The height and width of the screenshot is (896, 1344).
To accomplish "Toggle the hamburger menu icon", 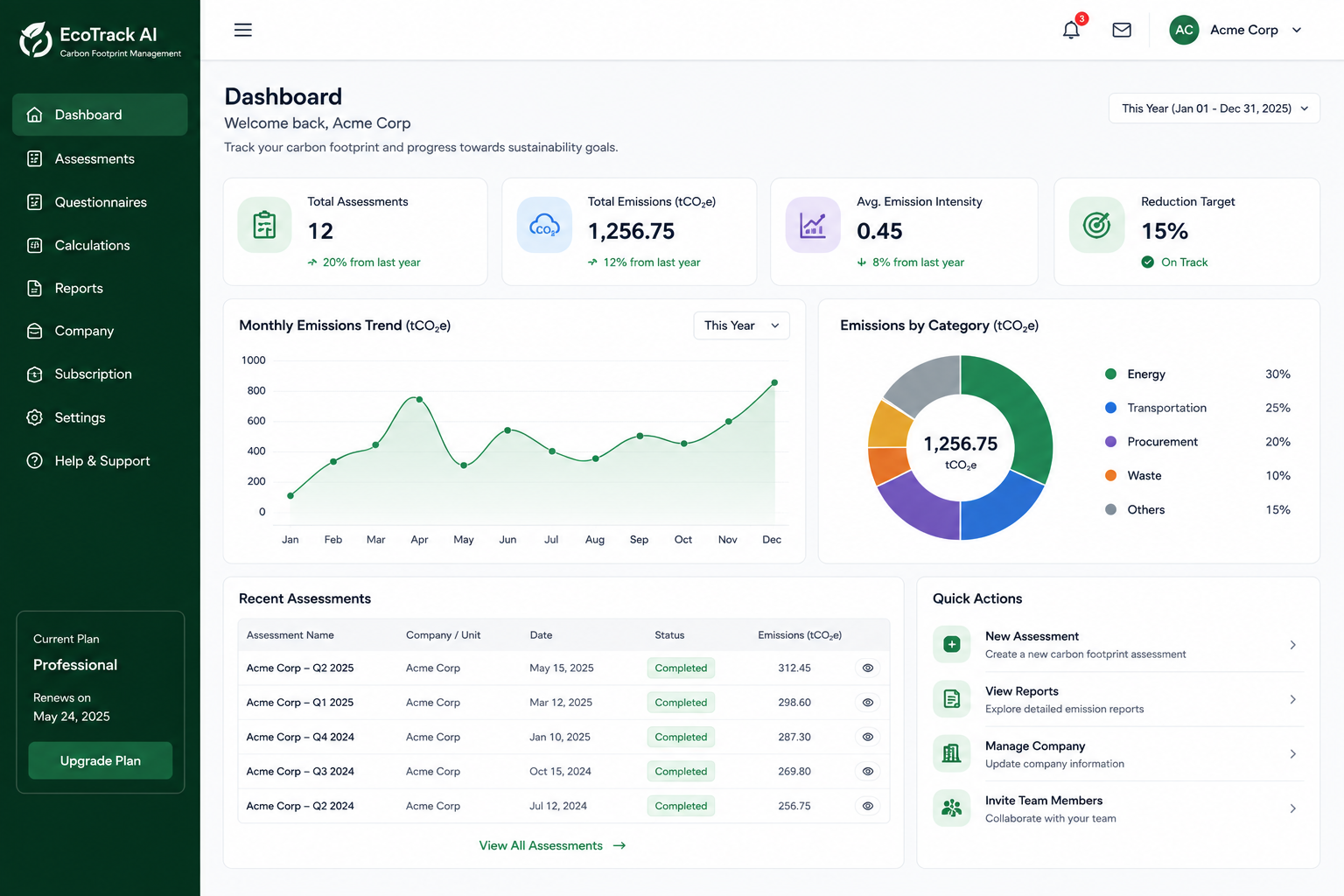I will click(x=243, y=30).
